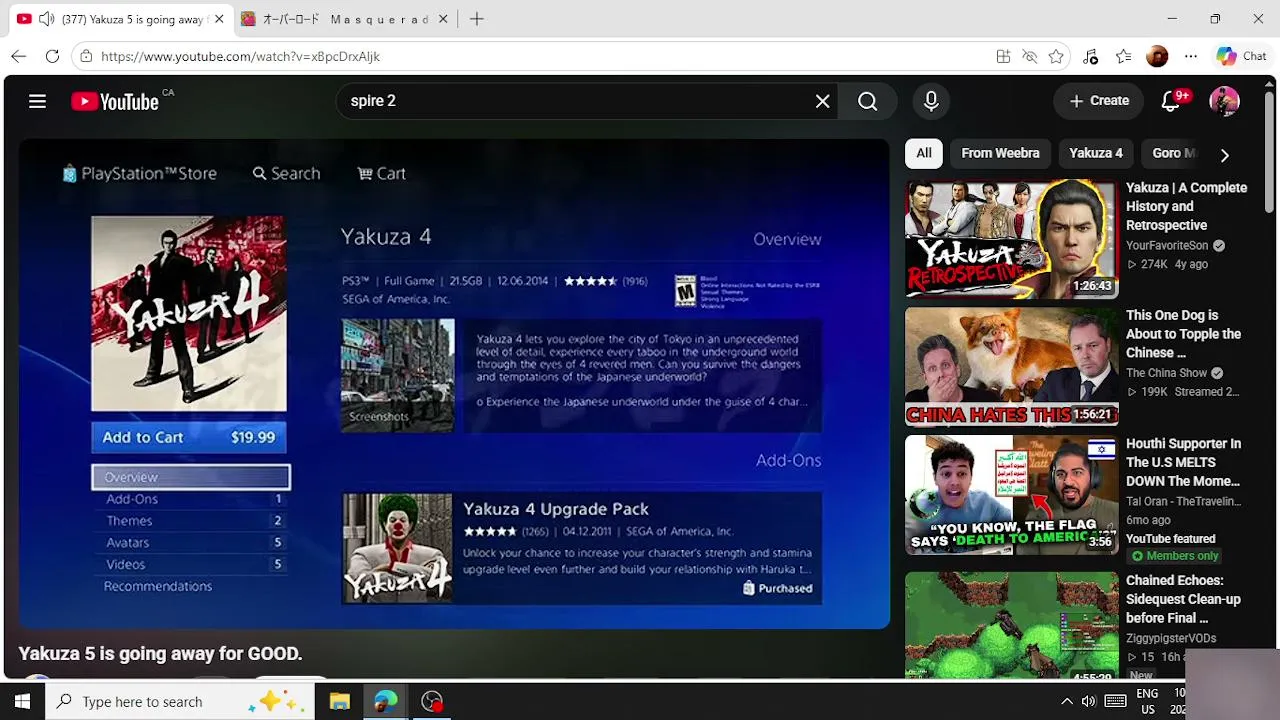Select the Yakuza 4 filter chip
The height and width of the screenshot is (720, 1280).
pyautogui.click(x=1096, y=153)
